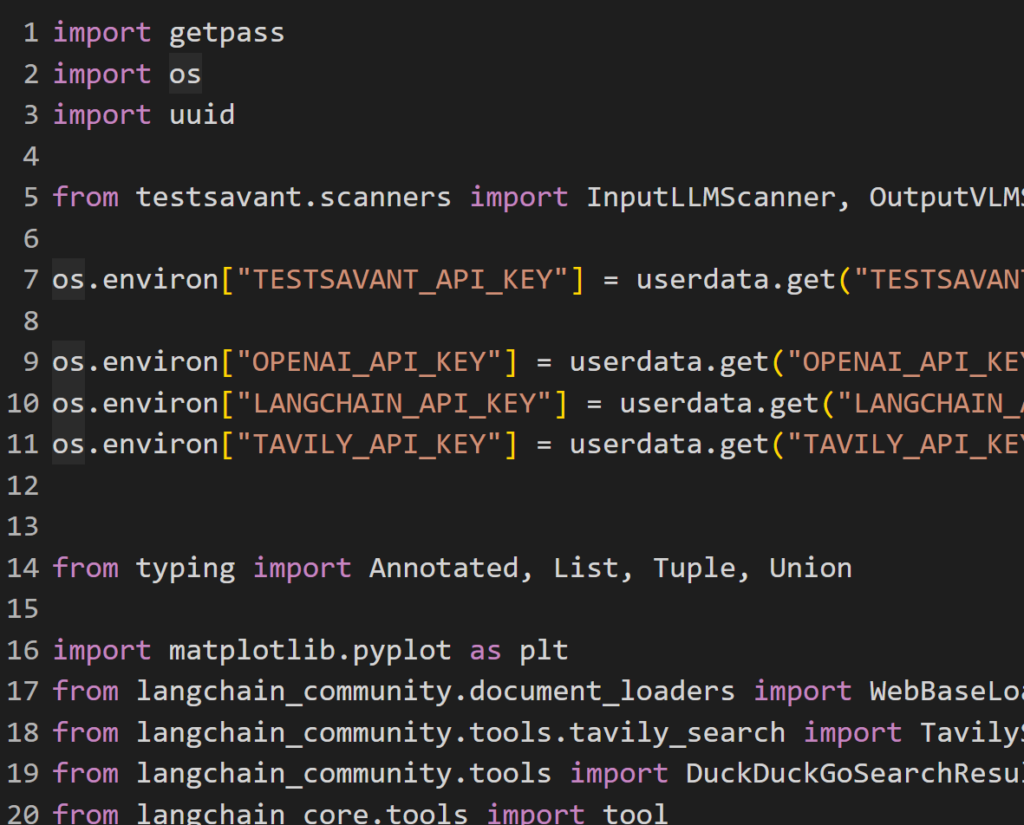Place cursor on uuid in line 3
Screen dimensions: 1024x825
[x=201, y=115]
